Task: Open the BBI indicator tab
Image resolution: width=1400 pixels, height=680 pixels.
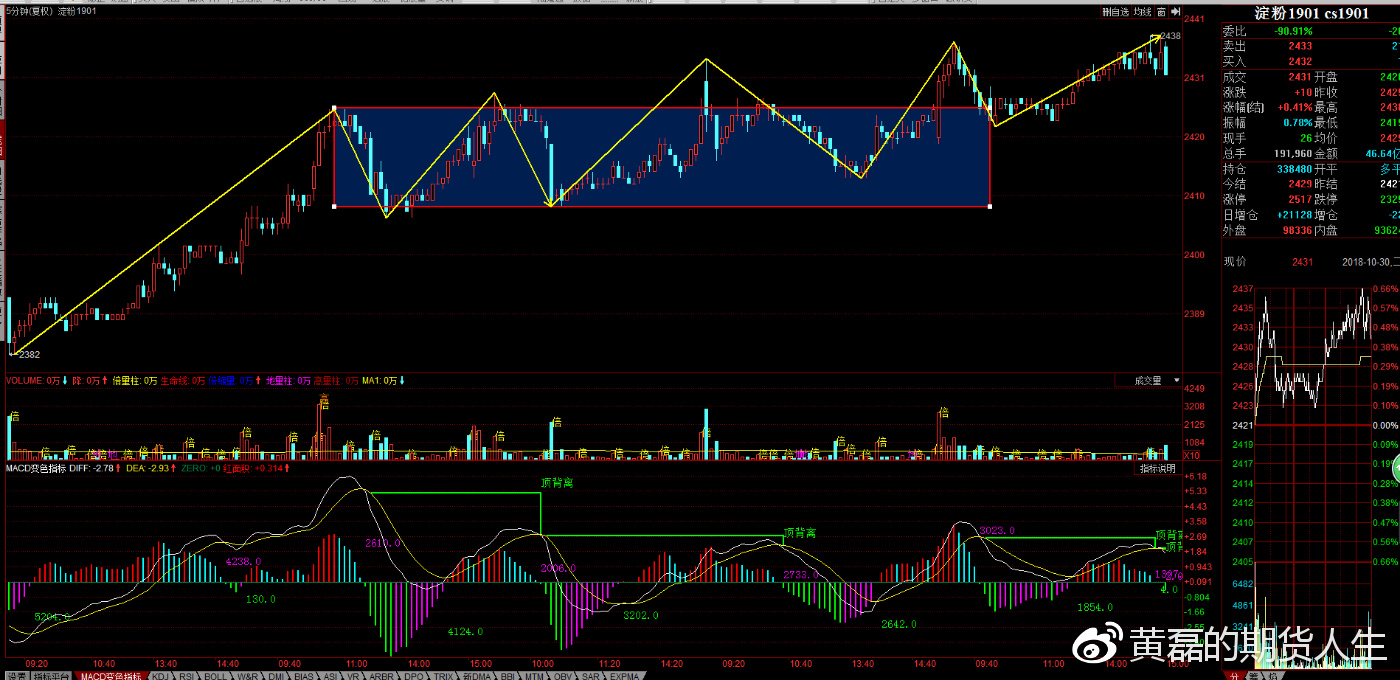Action: coord(507,676)
